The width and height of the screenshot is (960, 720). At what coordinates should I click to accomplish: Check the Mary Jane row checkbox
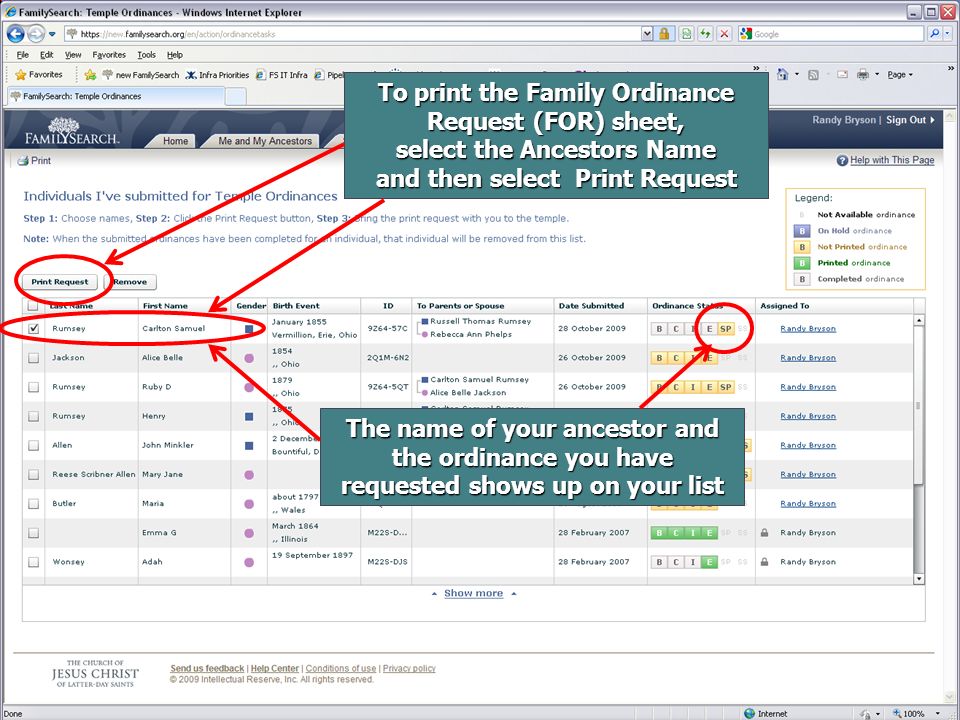[34, 474]
